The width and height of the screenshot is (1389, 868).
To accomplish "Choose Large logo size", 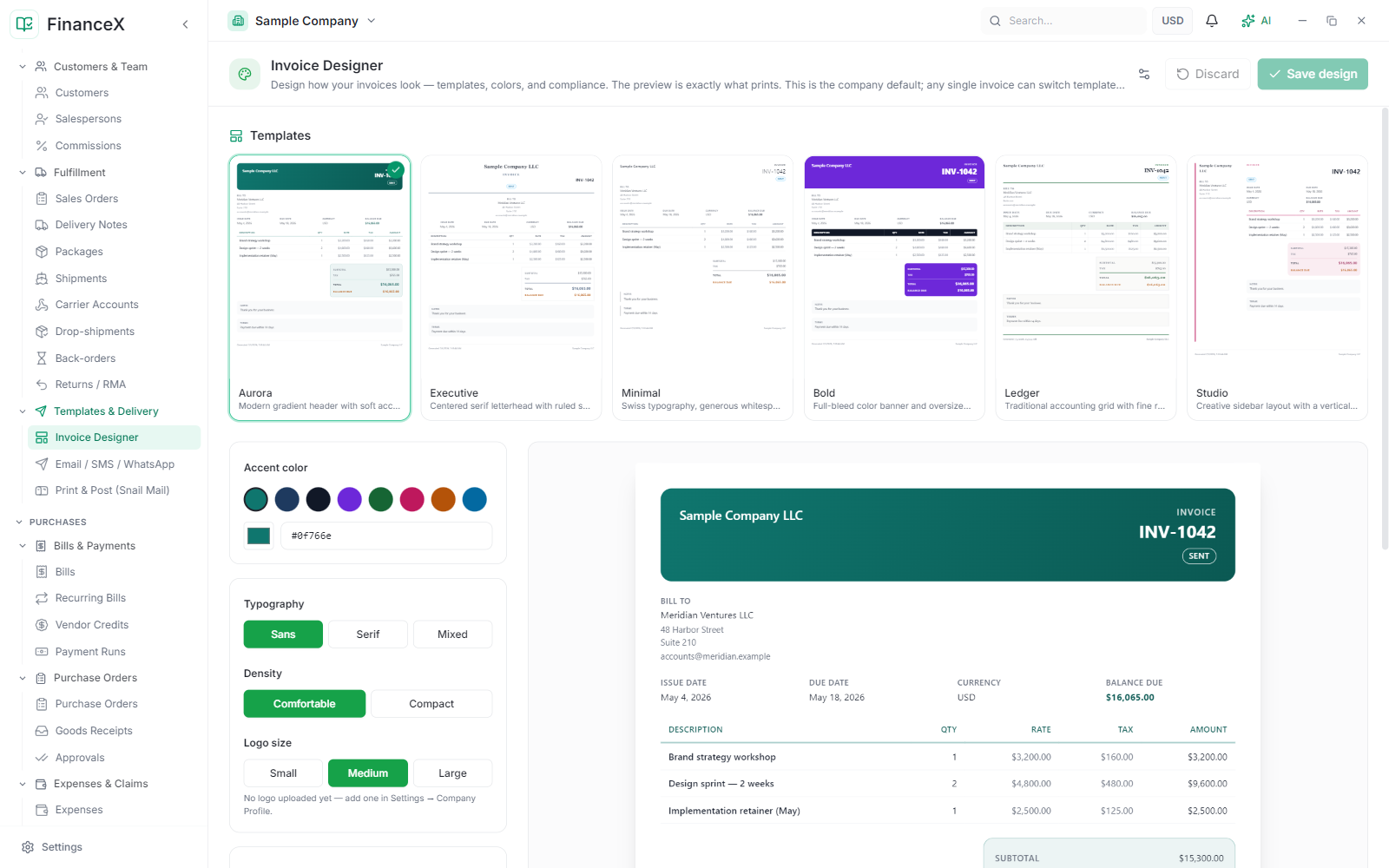I will pyautogui.click(x=452, y=773).
